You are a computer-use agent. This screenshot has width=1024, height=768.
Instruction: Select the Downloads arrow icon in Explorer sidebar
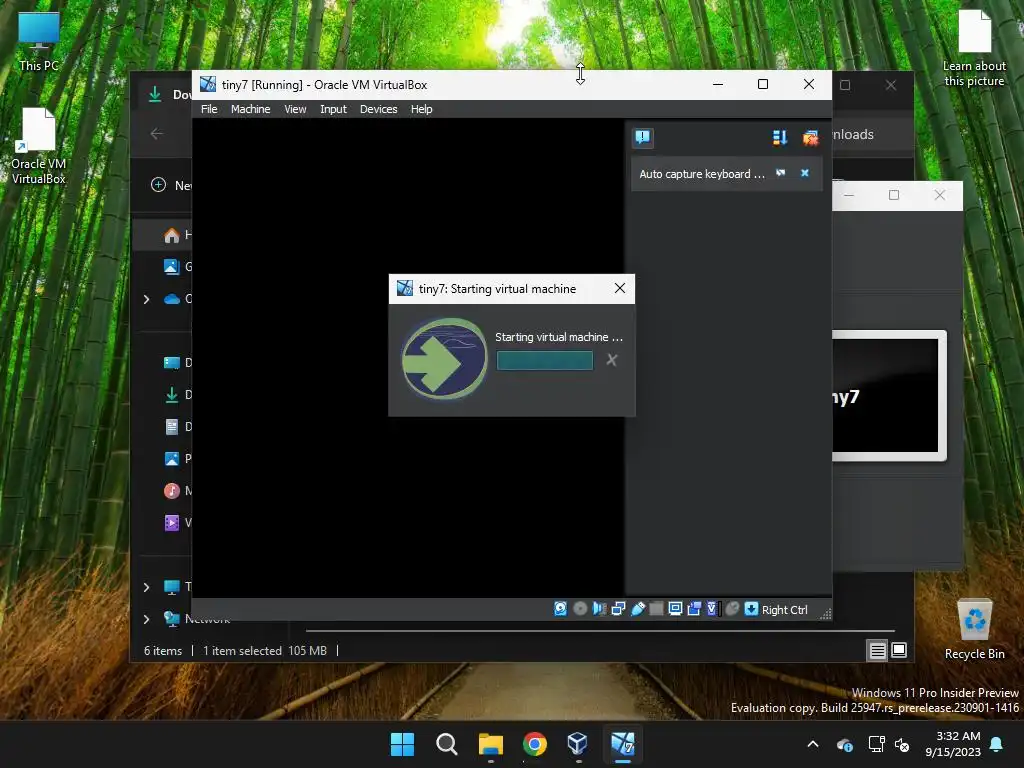172,394
